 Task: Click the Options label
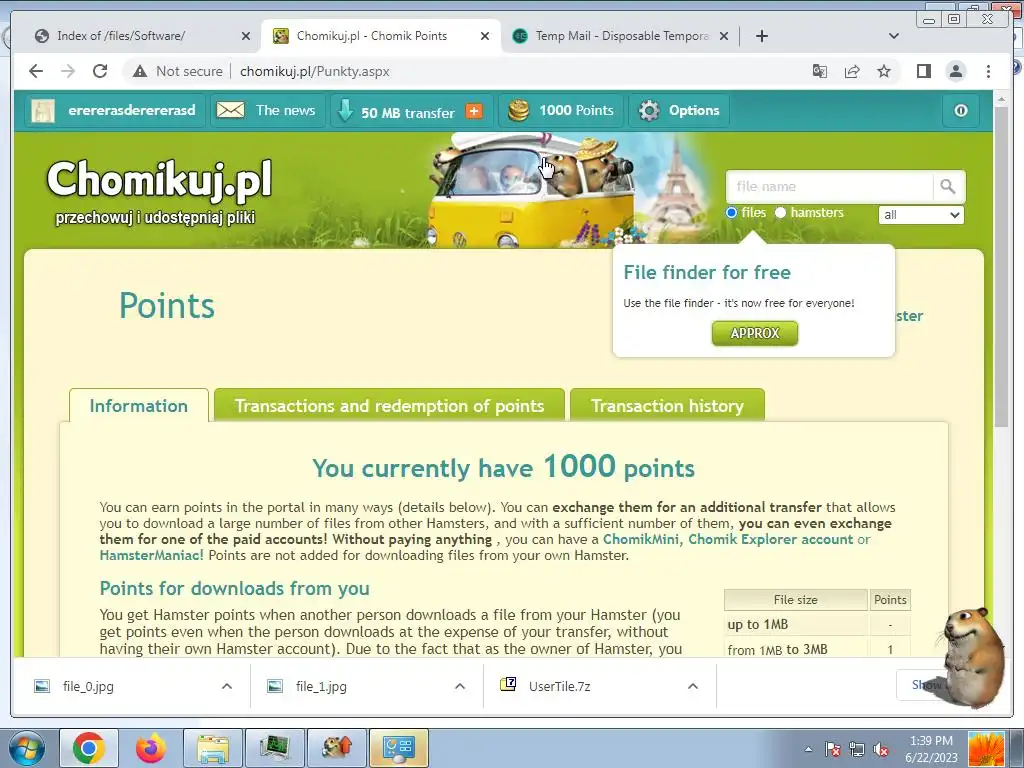tap(694, 110)
